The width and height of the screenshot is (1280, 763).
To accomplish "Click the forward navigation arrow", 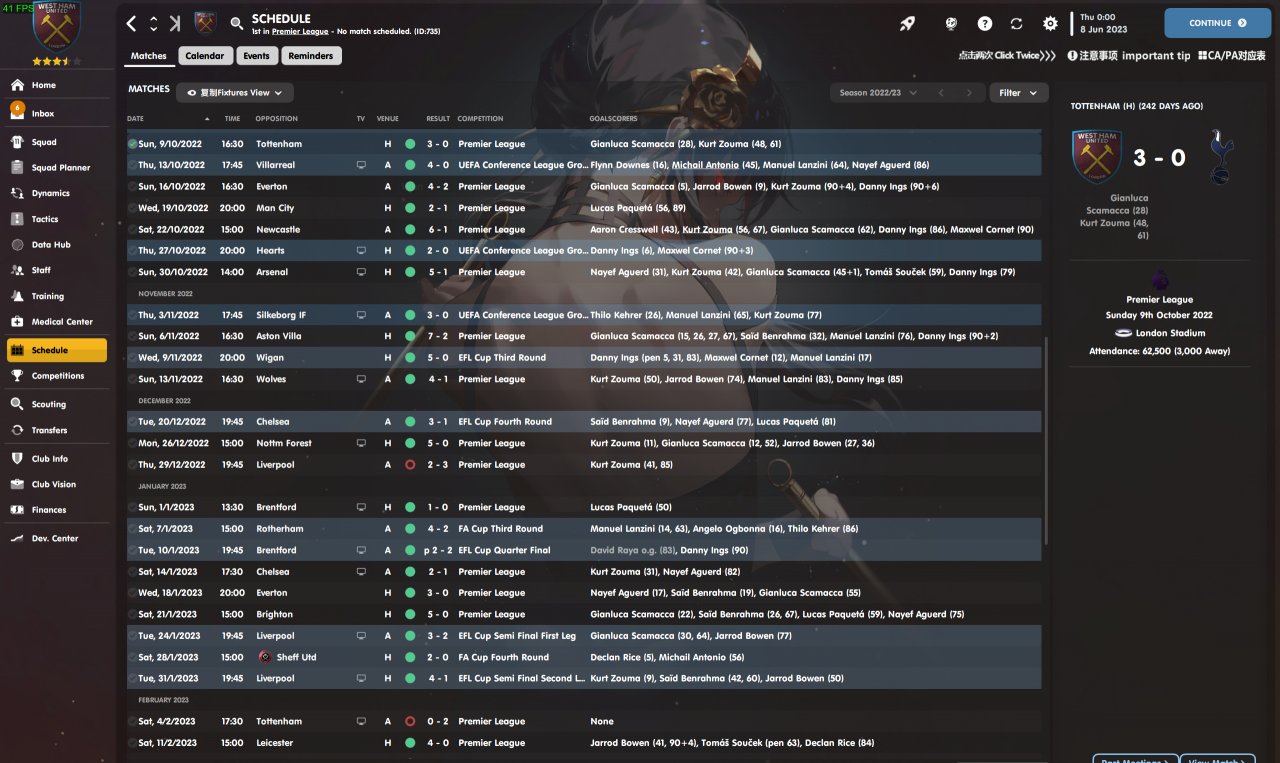I will pyautogui.click(x=175, y=23).
